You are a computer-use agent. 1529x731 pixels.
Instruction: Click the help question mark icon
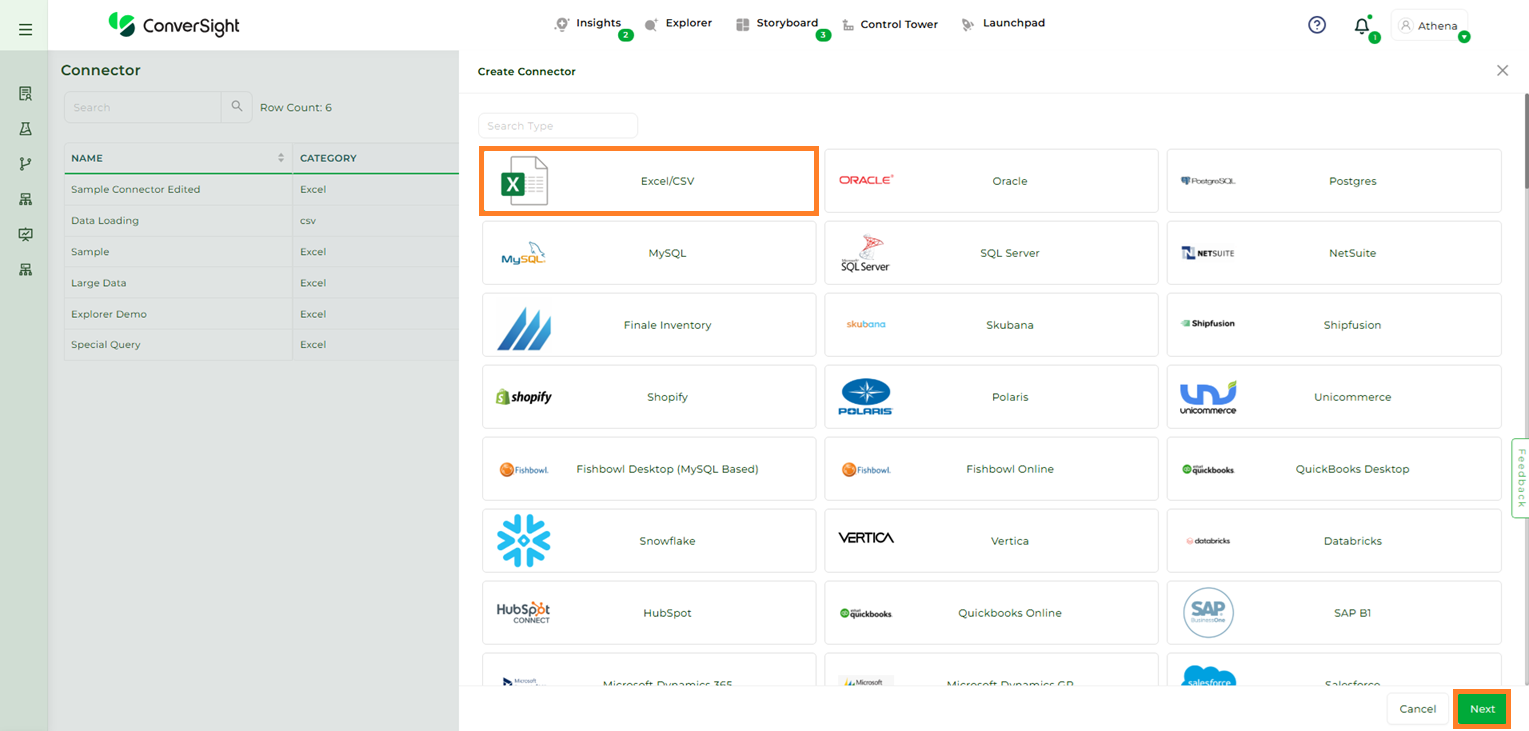[x=1317, y=25]
